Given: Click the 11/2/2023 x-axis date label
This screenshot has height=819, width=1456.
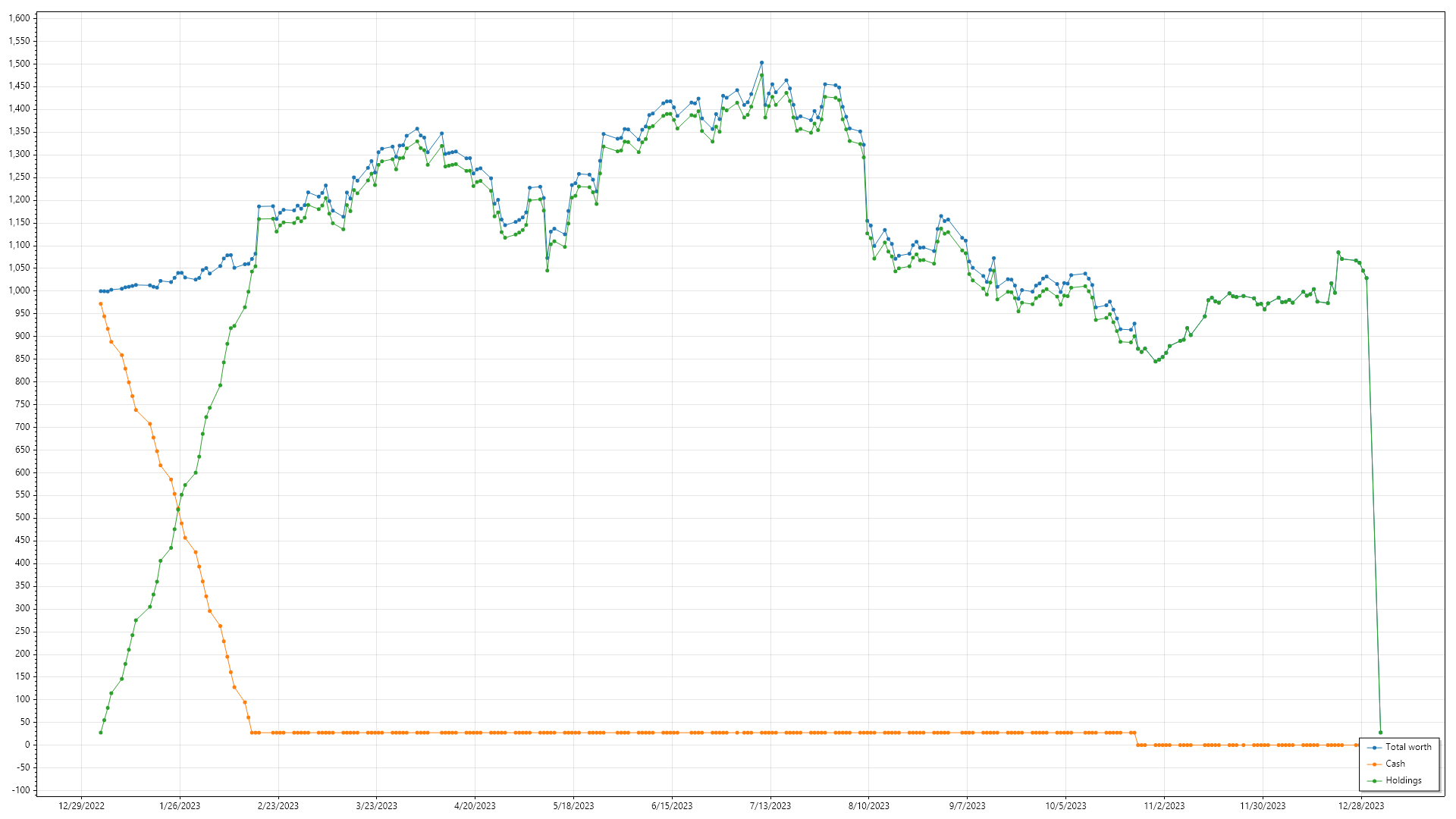Looking at the screenshot, I should [x=1164, y=806].
